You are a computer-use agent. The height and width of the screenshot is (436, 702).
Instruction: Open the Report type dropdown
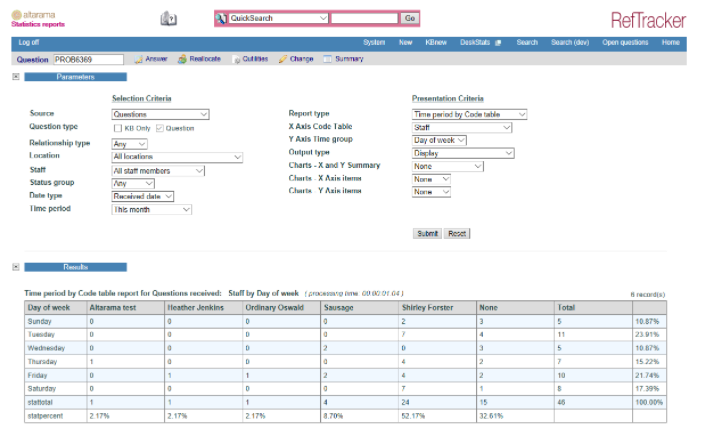(x=469, y=115)
